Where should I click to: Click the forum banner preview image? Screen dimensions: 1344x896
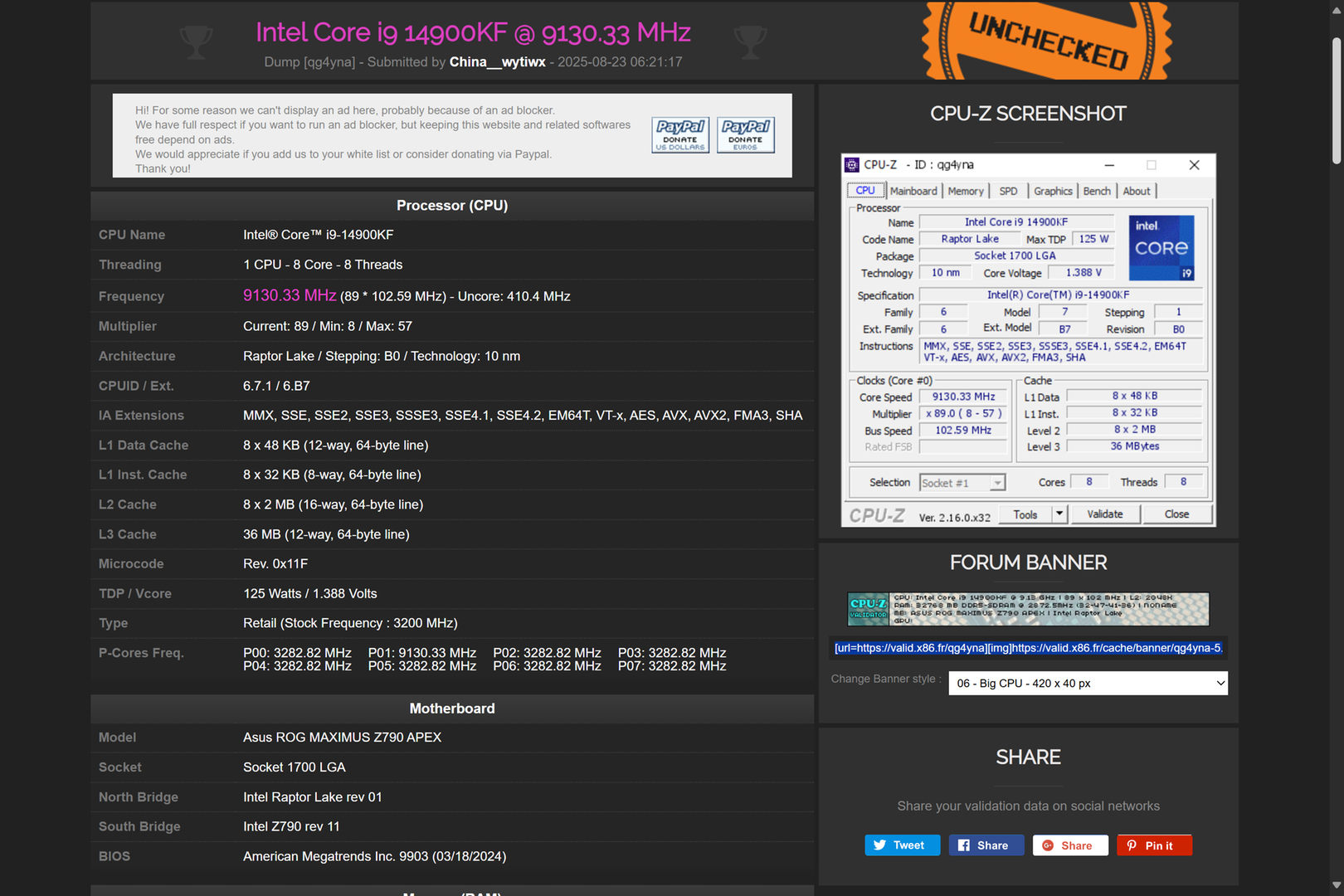[x=1028, y=609]
